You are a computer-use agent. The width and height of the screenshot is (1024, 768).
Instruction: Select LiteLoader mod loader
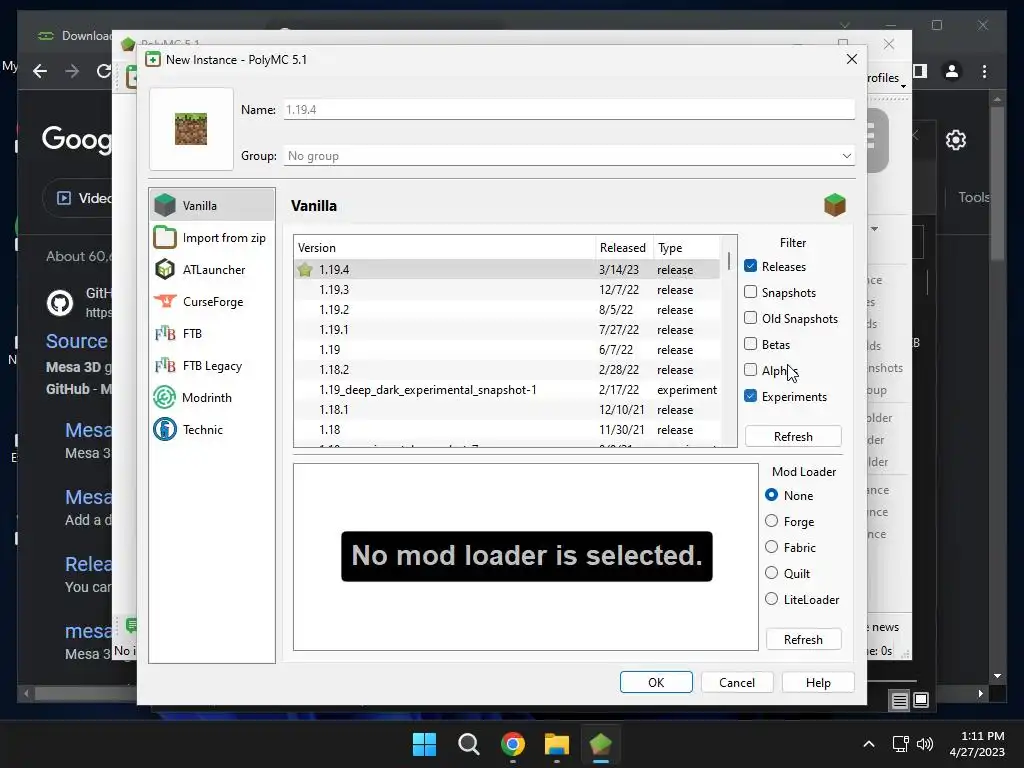(x=771, y=599)
